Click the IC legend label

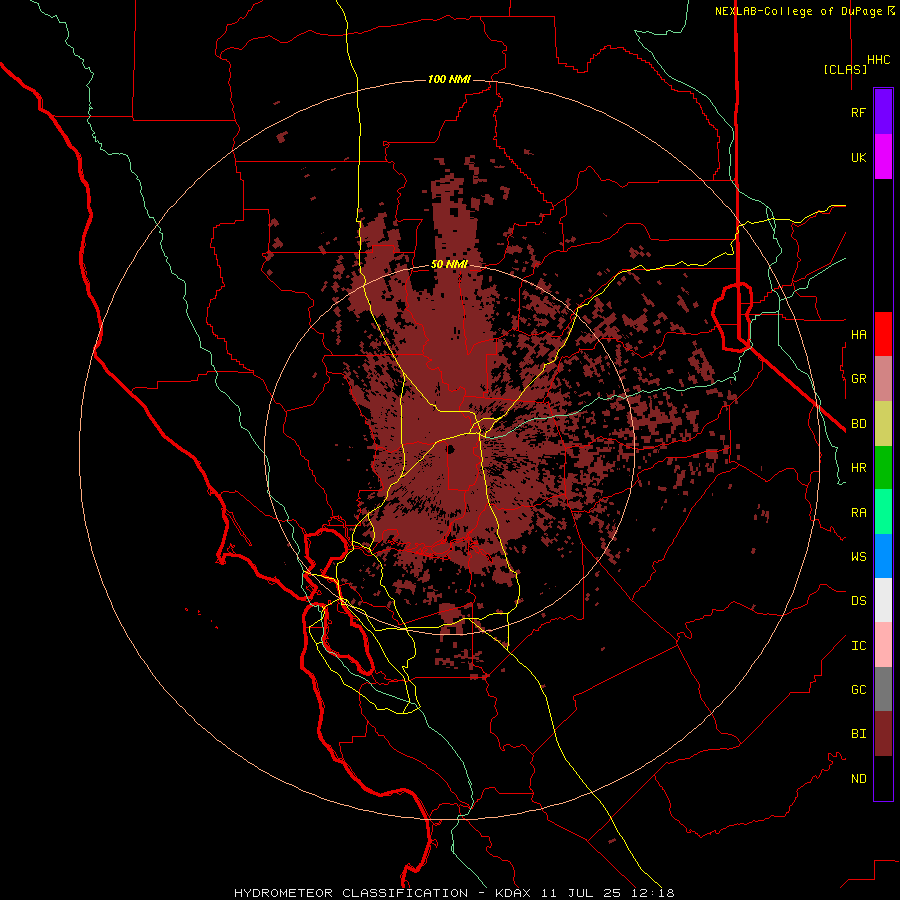pos(858,646)
